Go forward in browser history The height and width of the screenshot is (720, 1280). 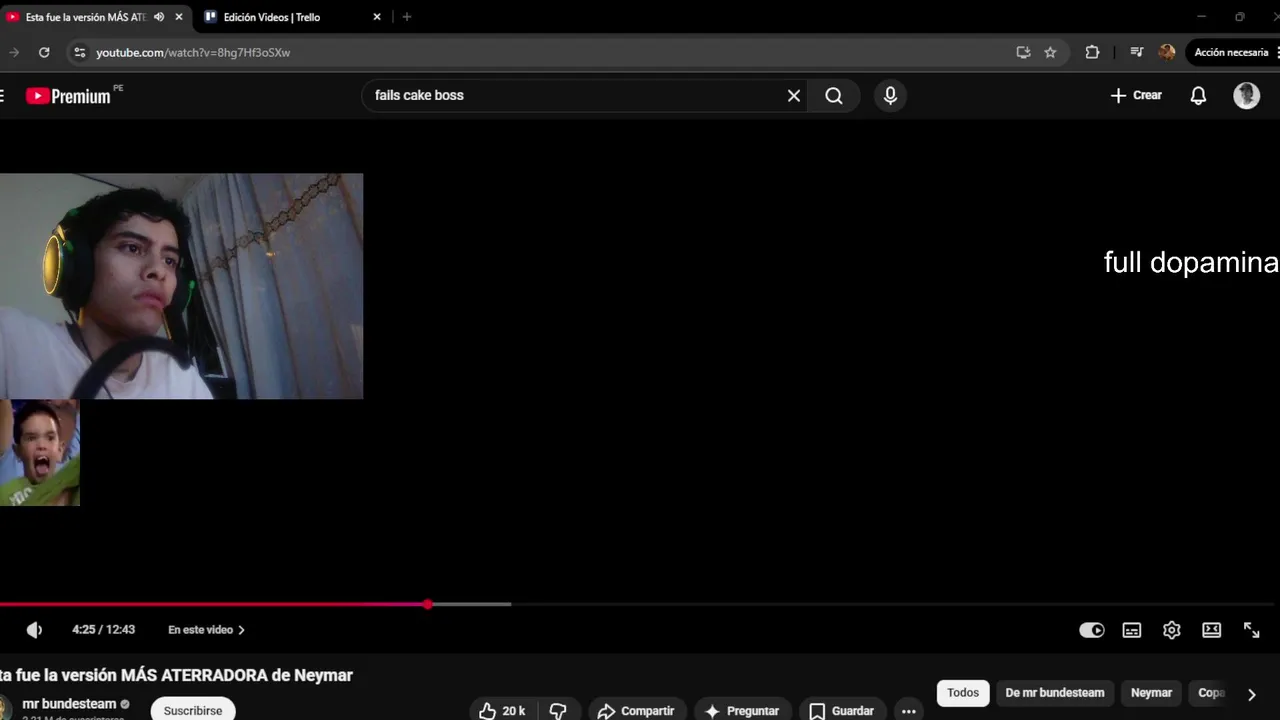[x=14, y=52]
